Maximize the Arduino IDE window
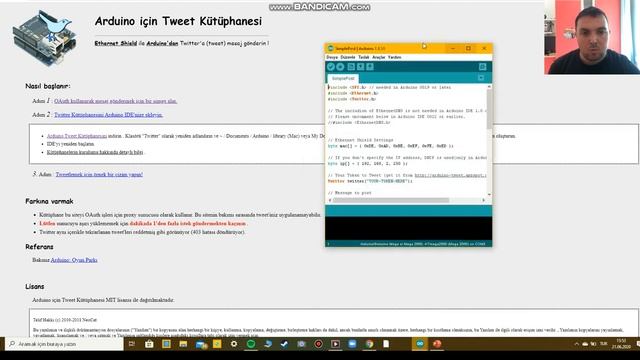Screen dimensions: 640x360 click(468, 48)
